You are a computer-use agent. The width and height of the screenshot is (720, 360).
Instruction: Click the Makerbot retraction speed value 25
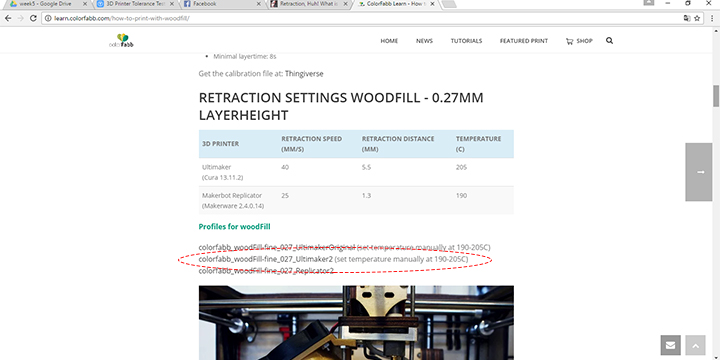coord(285,196)
